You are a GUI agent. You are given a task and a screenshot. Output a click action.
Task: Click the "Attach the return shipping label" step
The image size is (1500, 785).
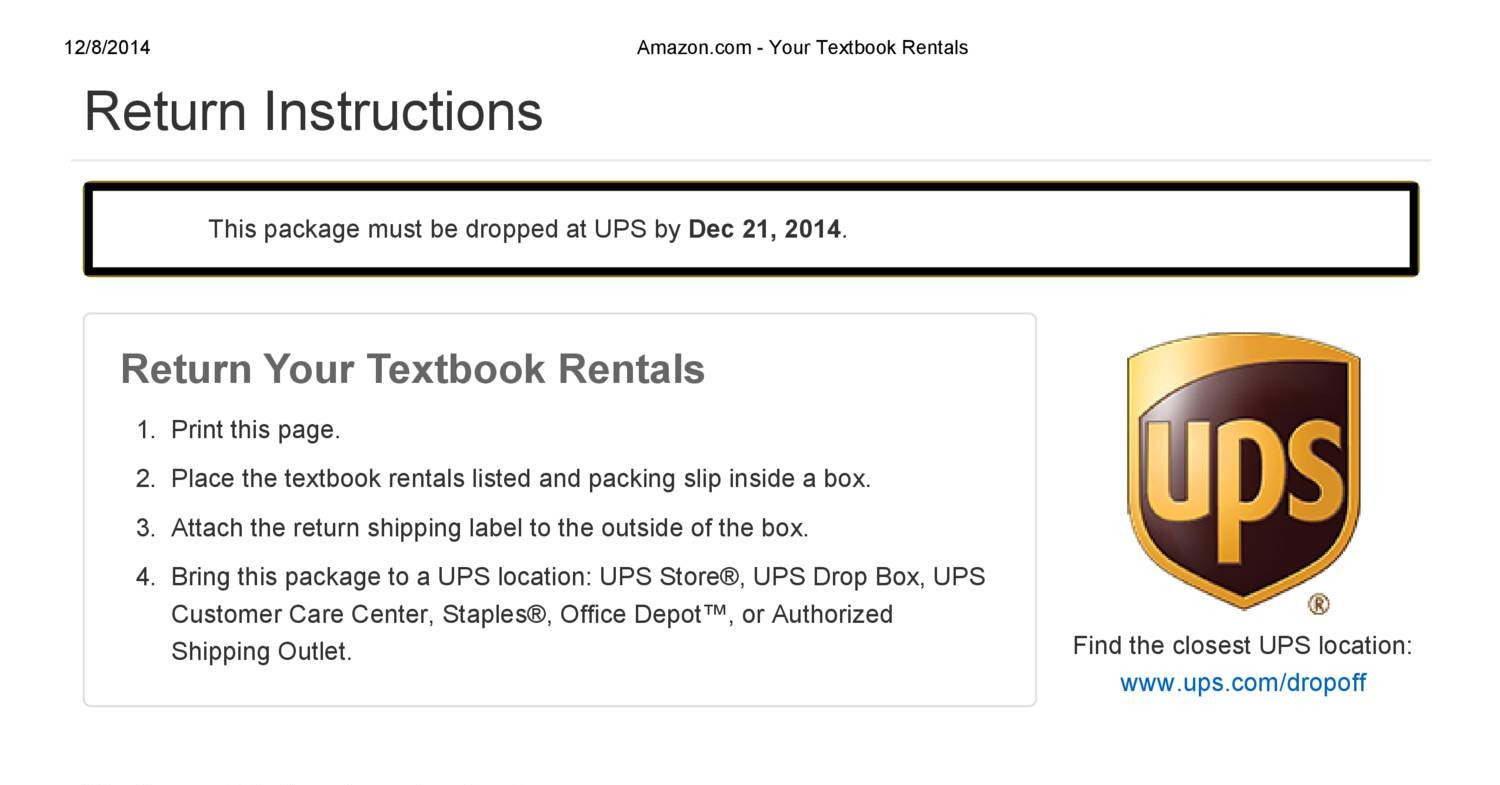click(489, 528)
